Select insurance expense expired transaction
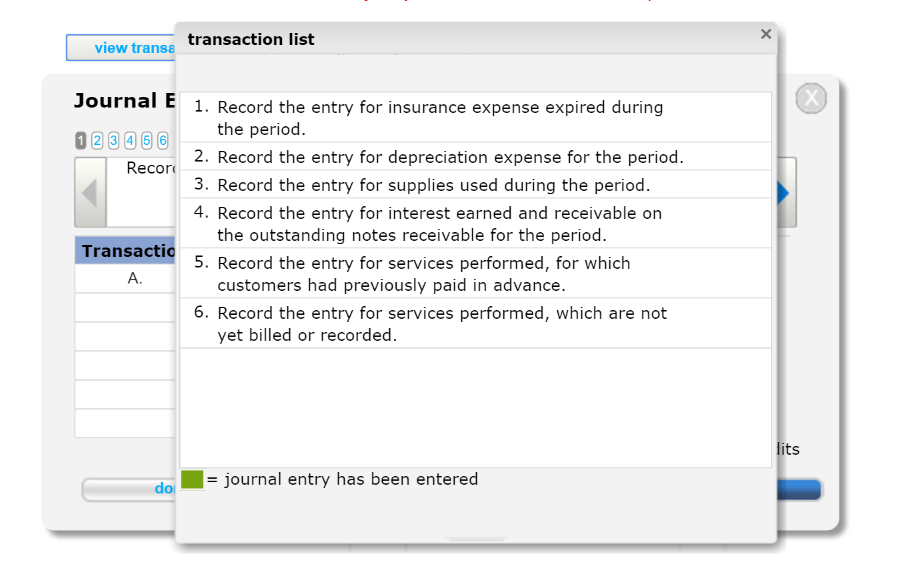 tap(476, 117)
